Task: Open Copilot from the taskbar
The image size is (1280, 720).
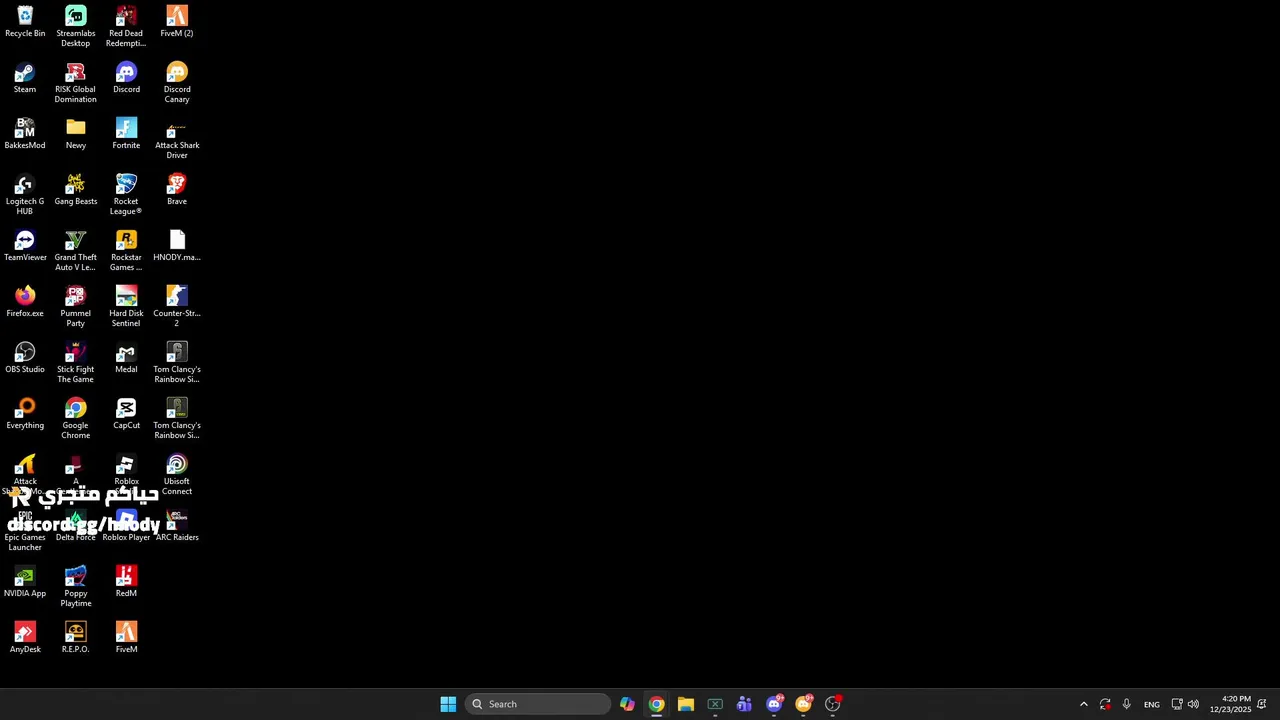Action: [x=627, y=704]
